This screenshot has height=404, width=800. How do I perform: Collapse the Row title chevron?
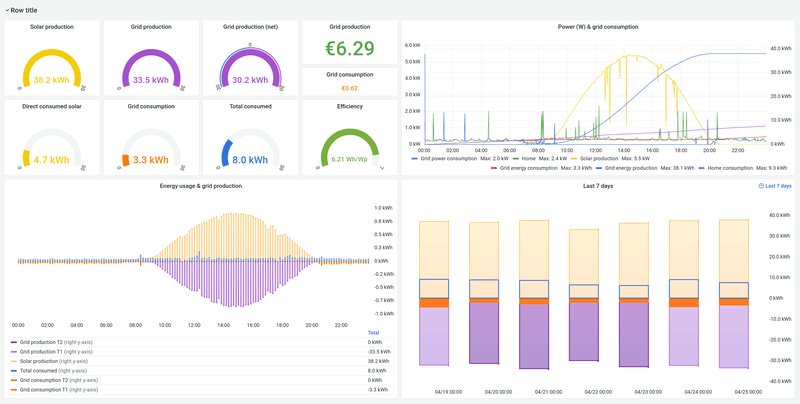(7, 10)
